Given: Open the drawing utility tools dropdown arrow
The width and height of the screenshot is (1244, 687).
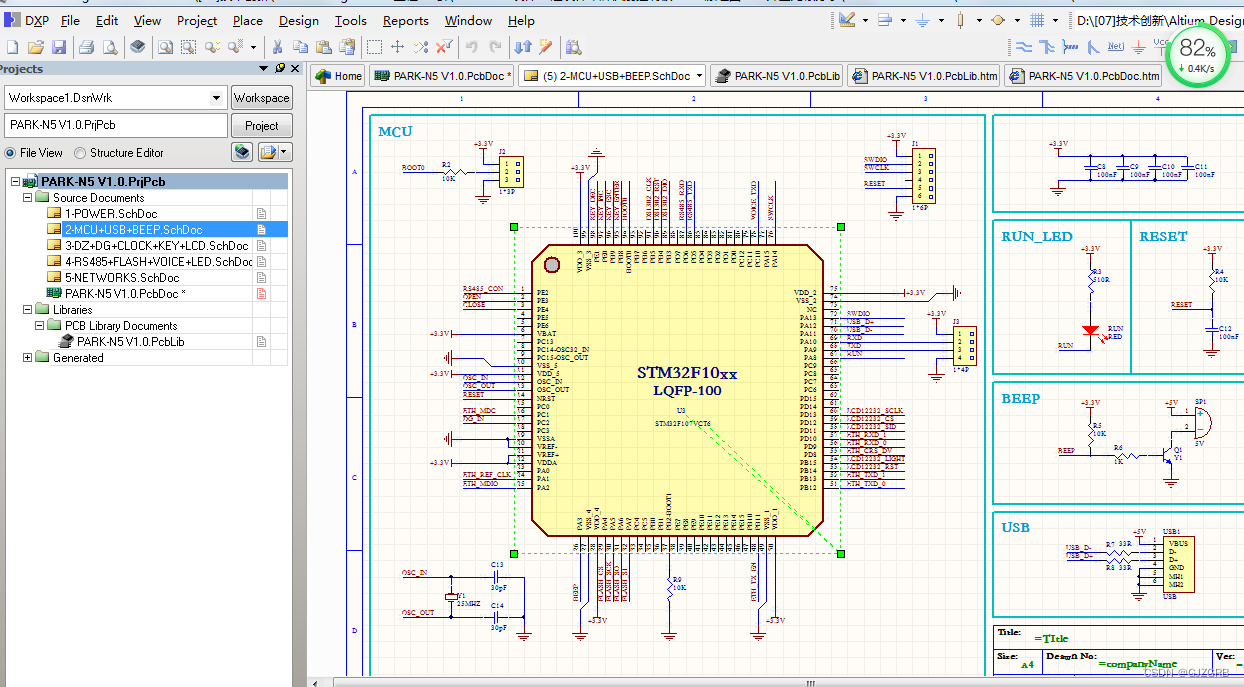Looking at the screenshot, I should click(866, 20).
